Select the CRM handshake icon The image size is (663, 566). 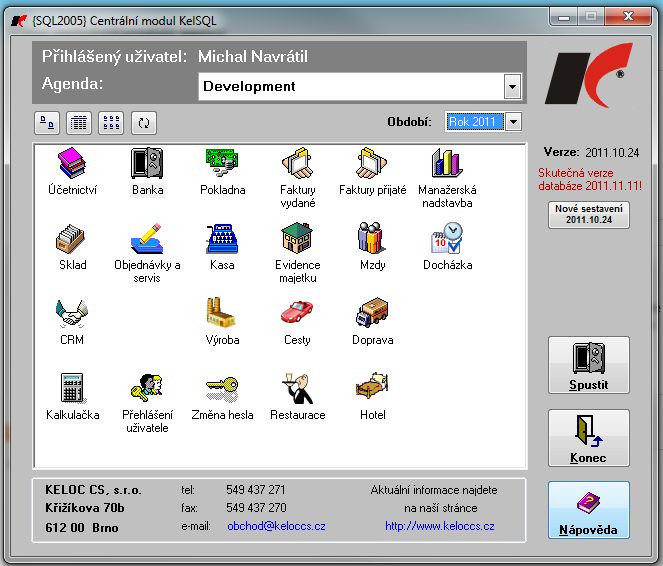(x=72, y=321)
